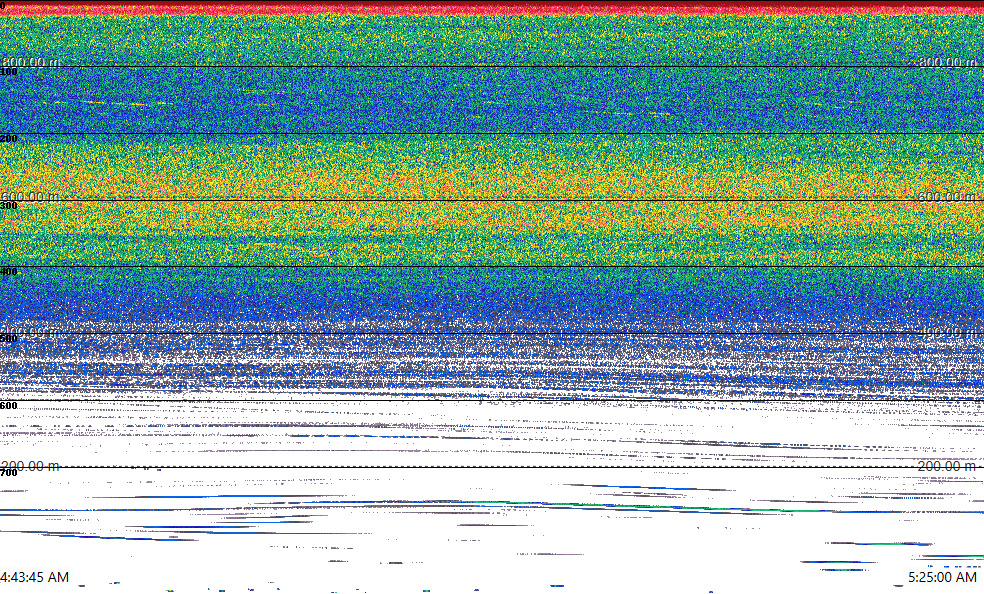Click the '5:25:00 AM' end time label

click(x=943, y=577)
